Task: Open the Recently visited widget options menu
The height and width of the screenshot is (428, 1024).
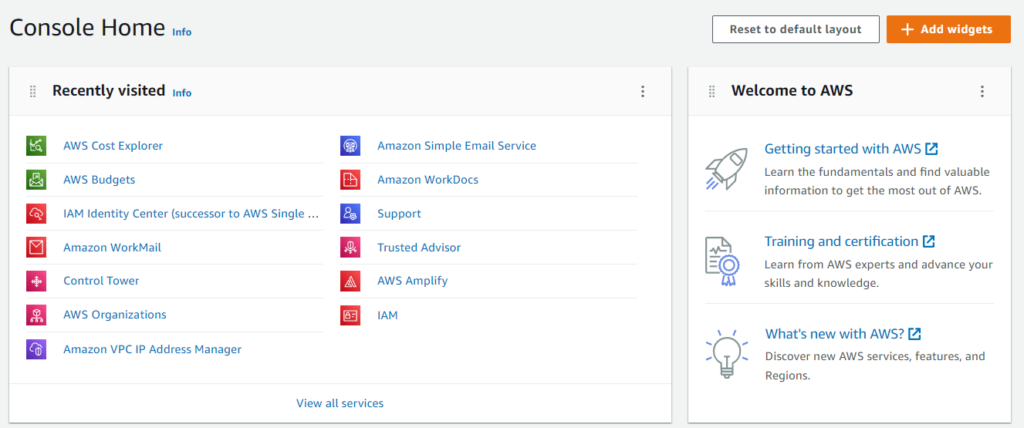Action: (643, 91)
